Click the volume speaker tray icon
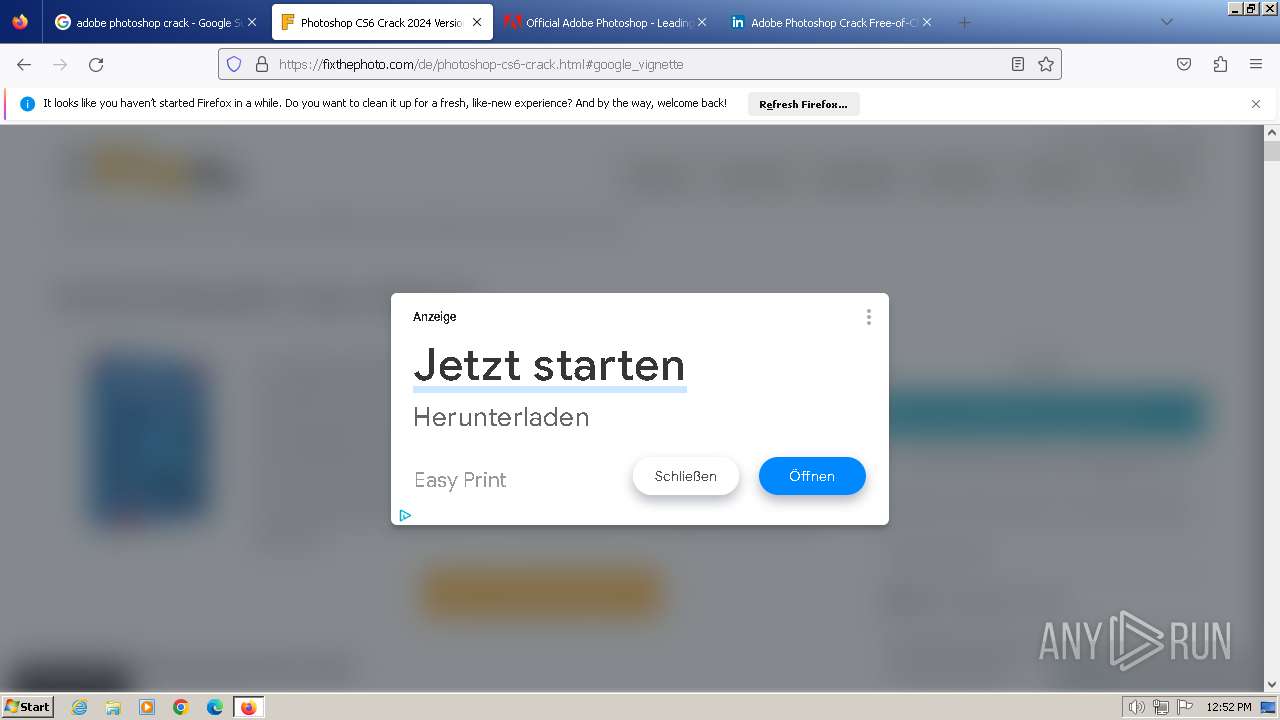Screen dimensions: 1280x720 click(1136, 707)
